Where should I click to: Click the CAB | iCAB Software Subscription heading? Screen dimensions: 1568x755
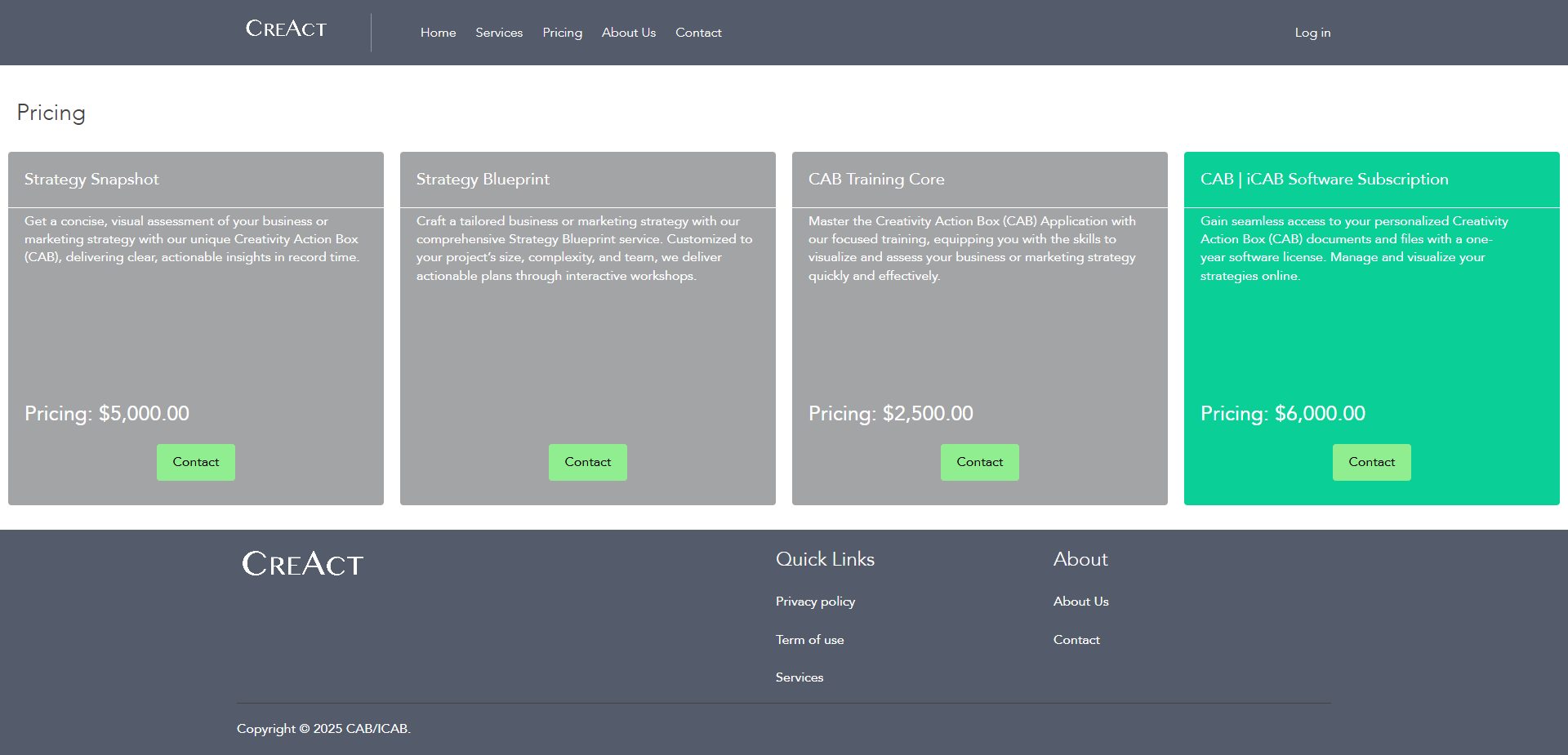coord(1324,180)
